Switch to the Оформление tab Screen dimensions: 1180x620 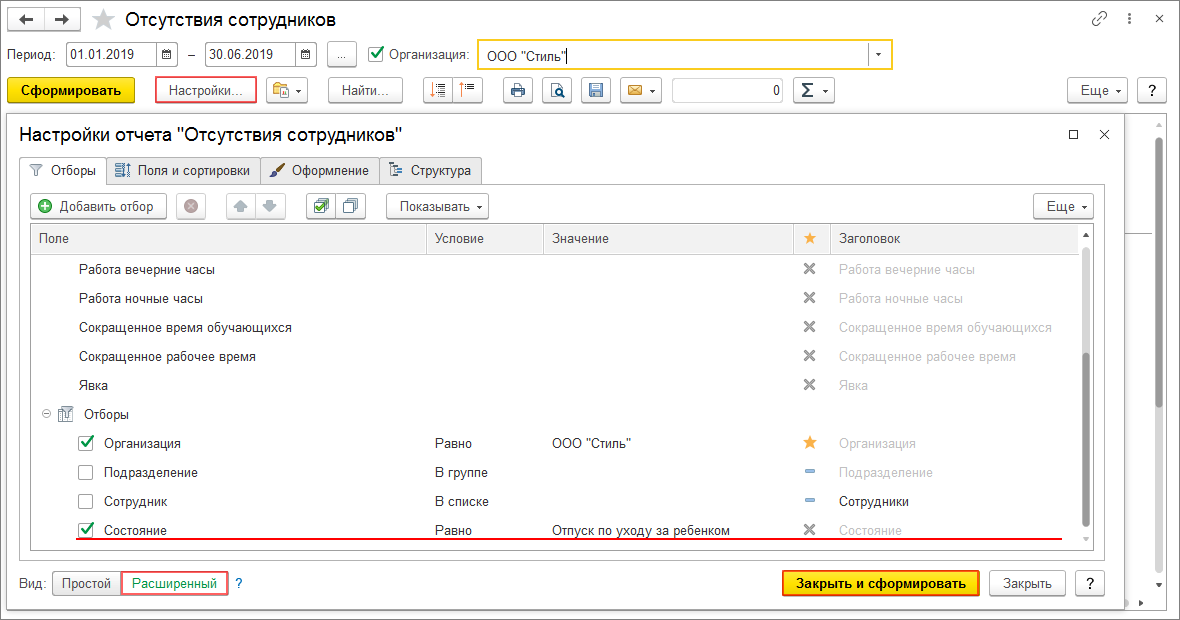320,171
